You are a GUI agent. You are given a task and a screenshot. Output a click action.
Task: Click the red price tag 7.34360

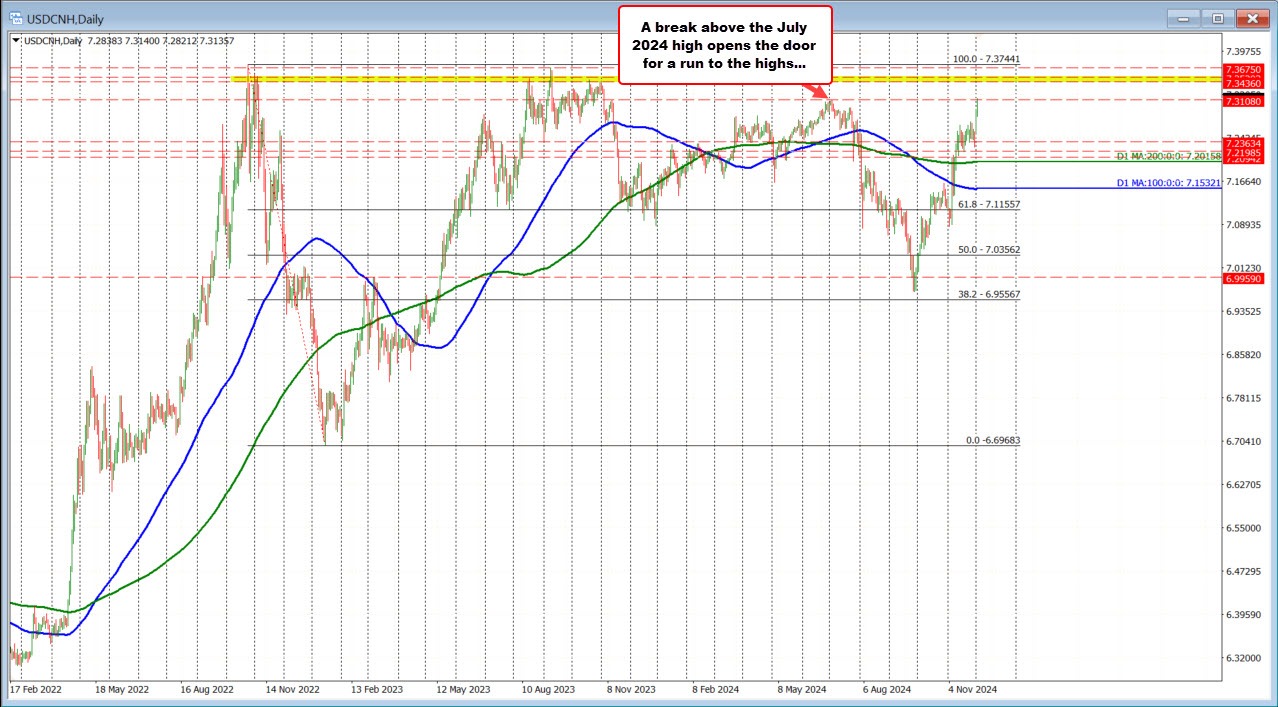point(1244,83)
